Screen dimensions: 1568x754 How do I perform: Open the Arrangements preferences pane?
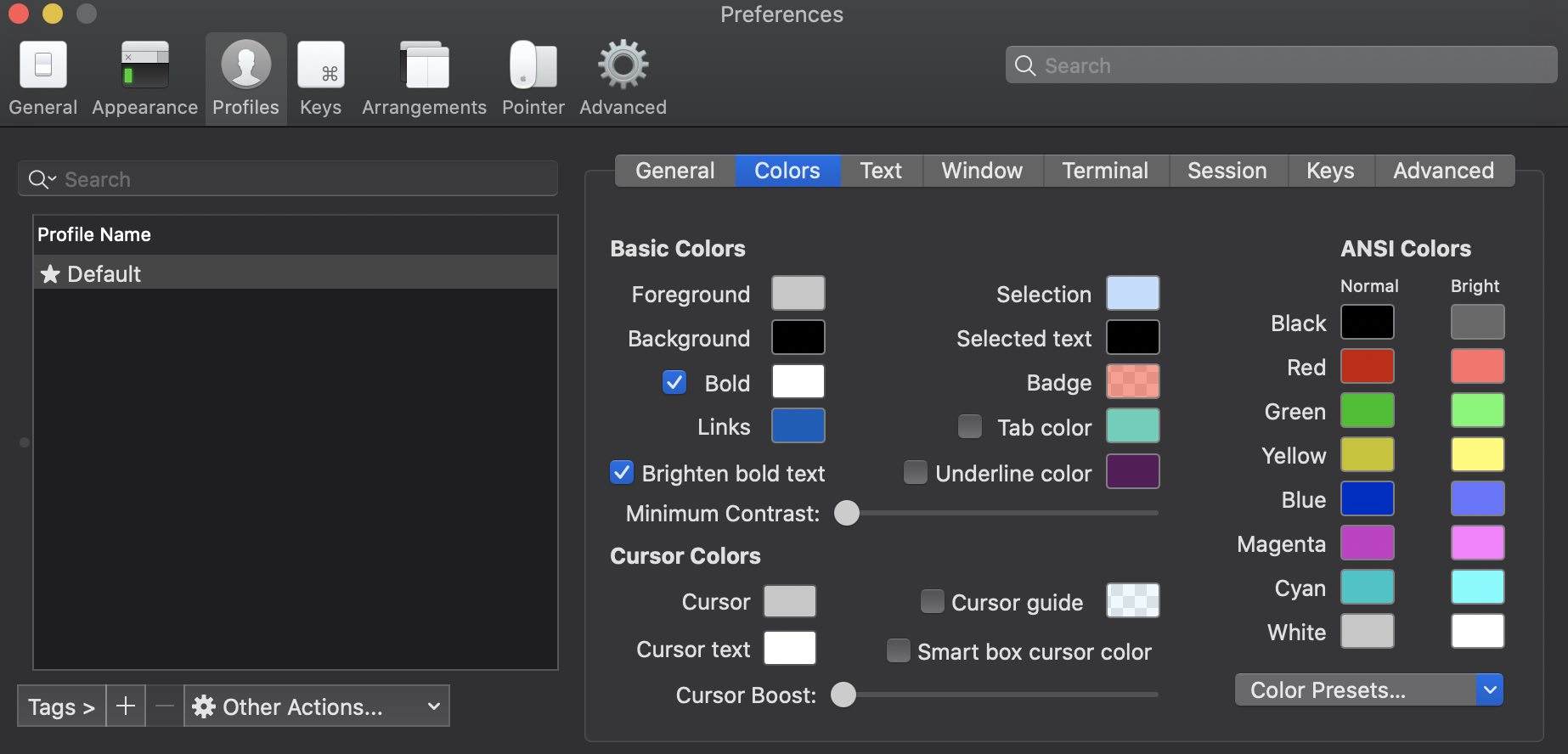[424, 78]
